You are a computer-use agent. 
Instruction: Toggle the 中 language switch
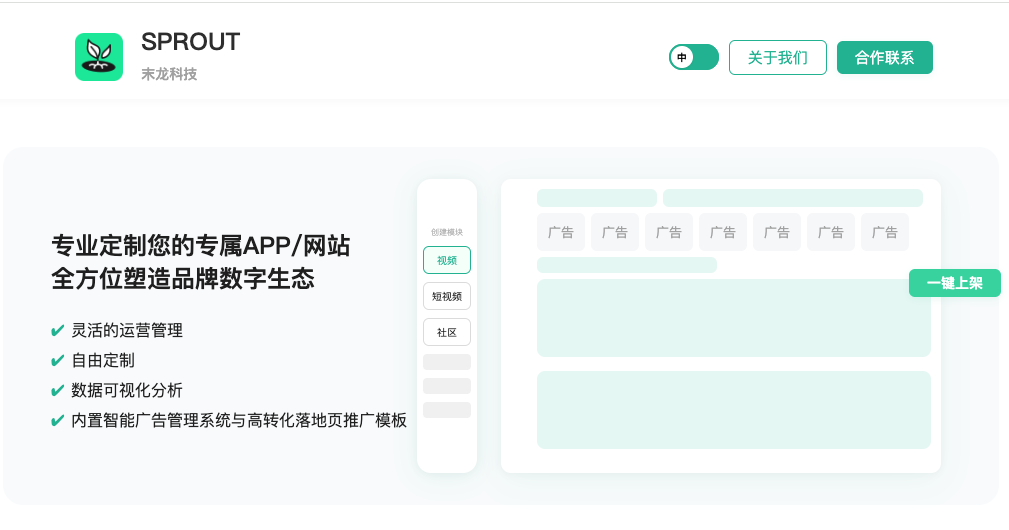[693, 57]
